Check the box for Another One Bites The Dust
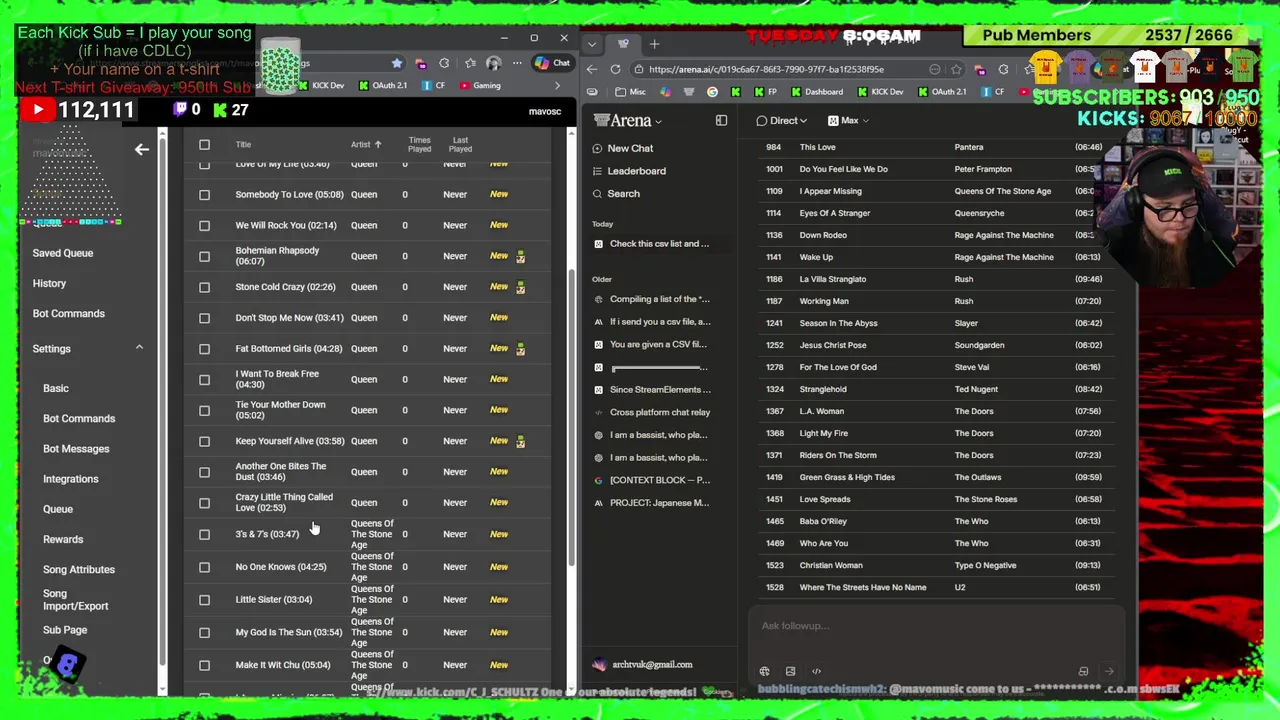Screen dimensions: 1280x720 pos(204,472)
